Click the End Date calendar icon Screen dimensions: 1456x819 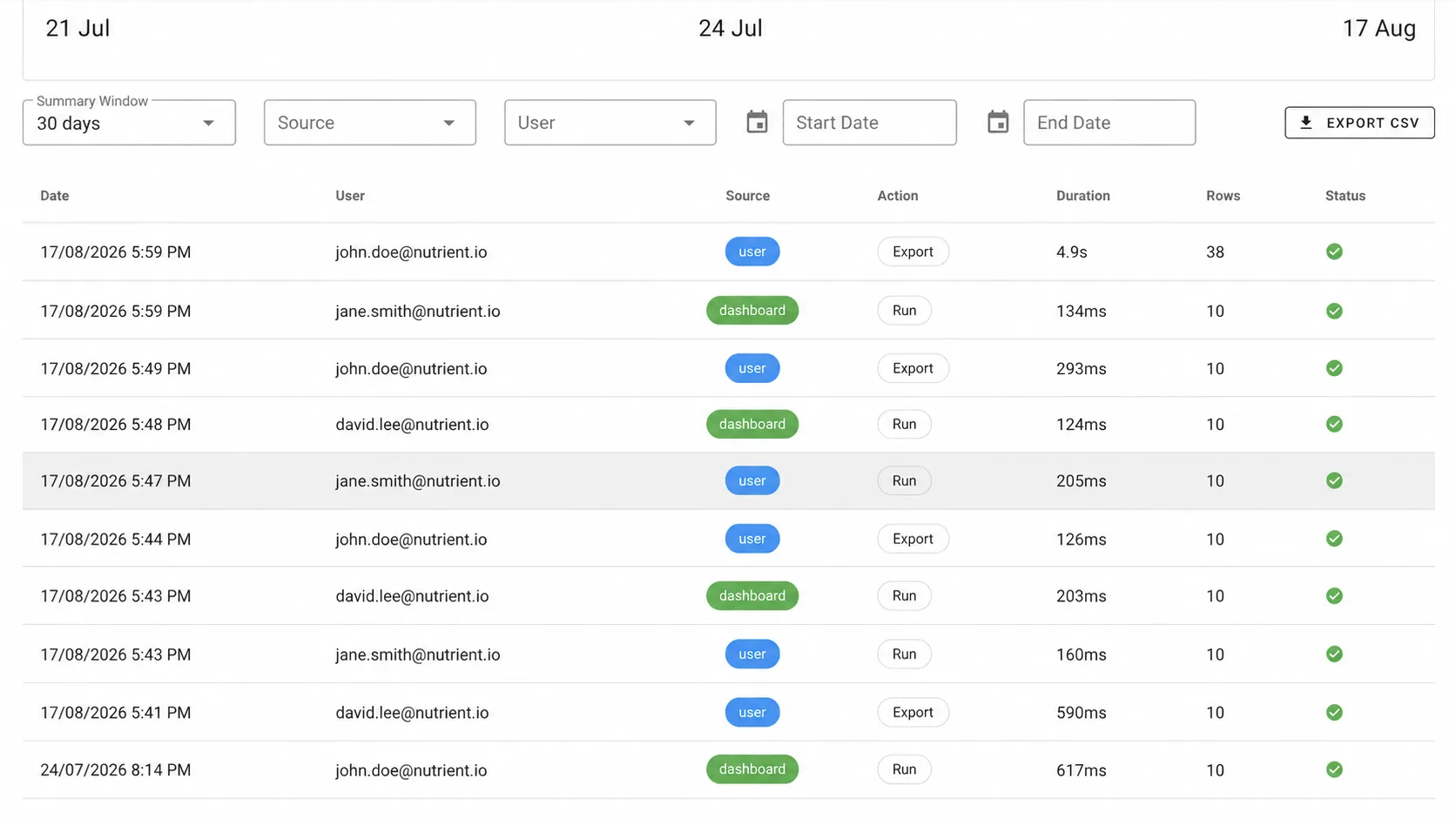[x=998, y=123]
